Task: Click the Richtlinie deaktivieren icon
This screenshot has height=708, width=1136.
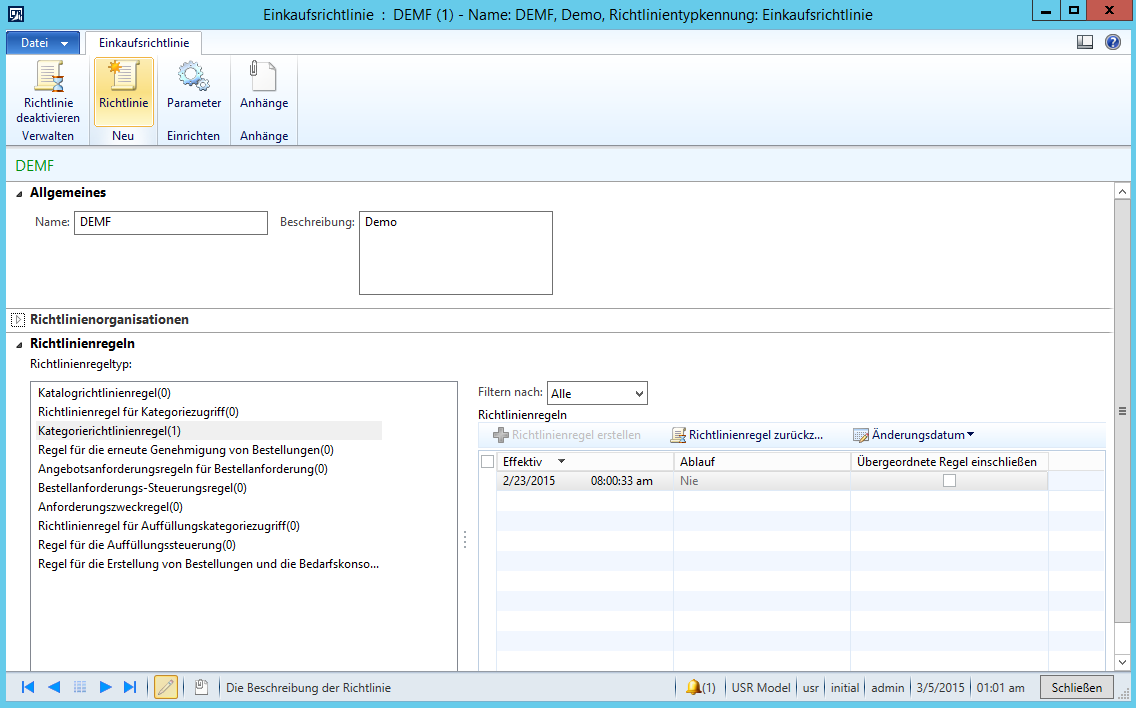Action: tap(48, 77)
